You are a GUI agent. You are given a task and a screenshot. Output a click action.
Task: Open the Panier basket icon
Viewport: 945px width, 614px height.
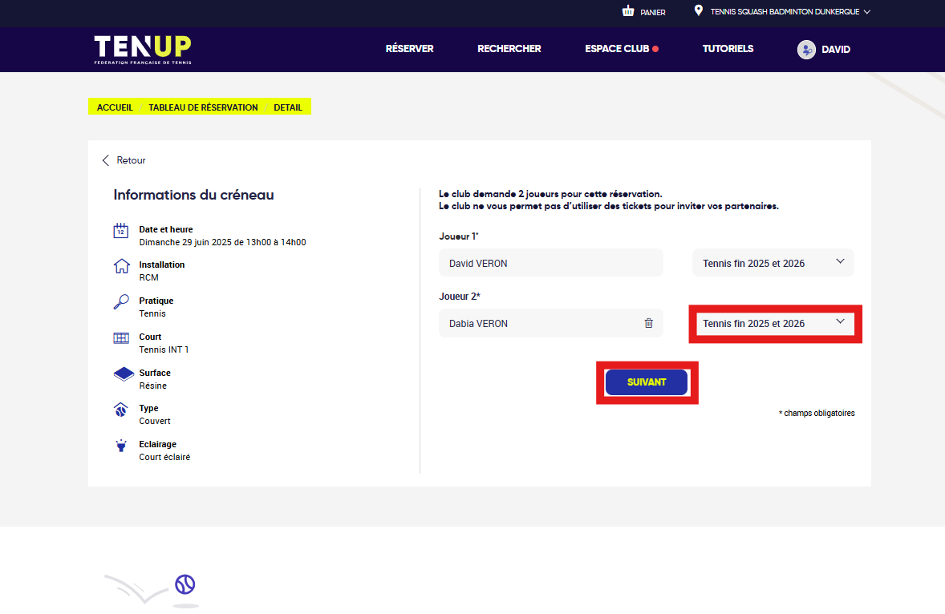point(628,12)
